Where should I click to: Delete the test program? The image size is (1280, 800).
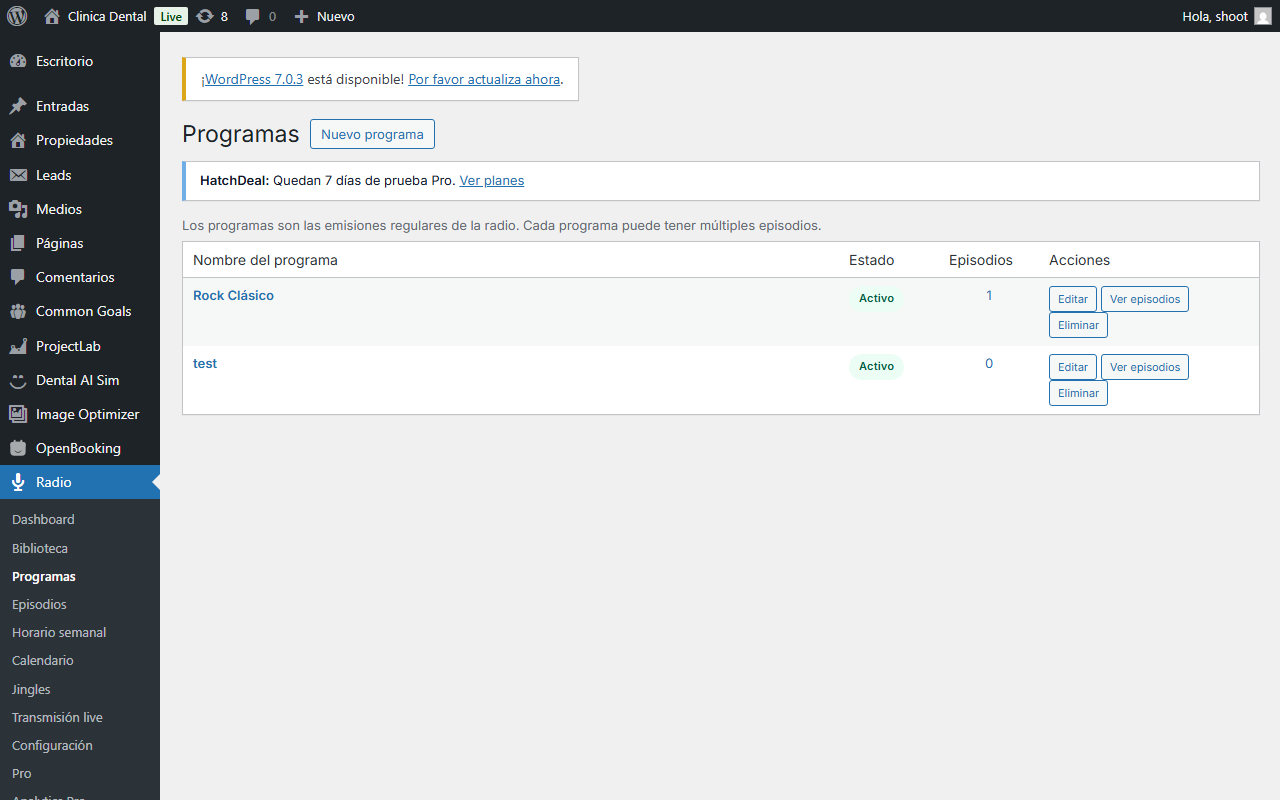(x=1078, y=393)
